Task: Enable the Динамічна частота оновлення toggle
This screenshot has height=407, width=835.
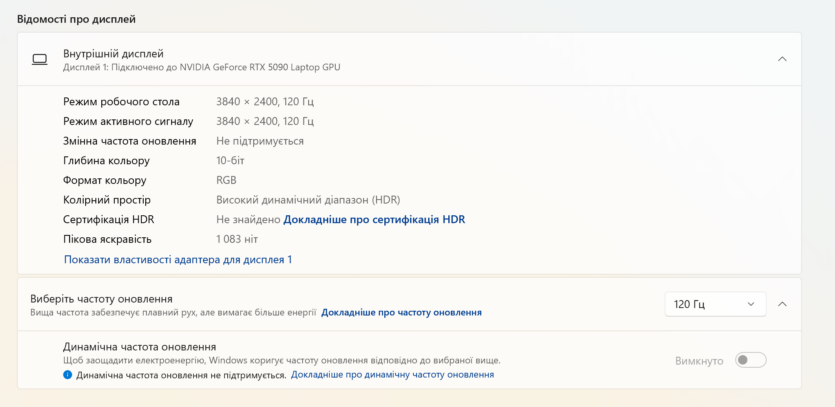Action: click(x=750, y=361)
